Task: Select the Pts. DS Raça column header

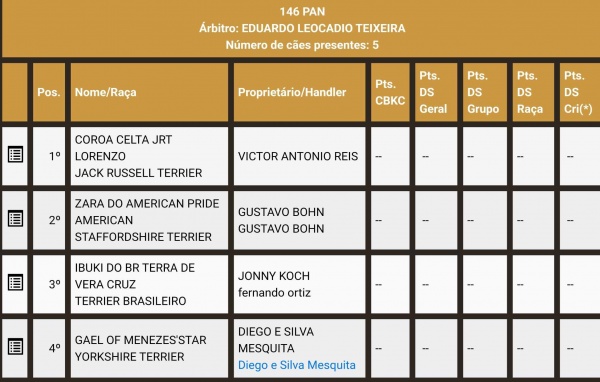Action: click(533, 92)
